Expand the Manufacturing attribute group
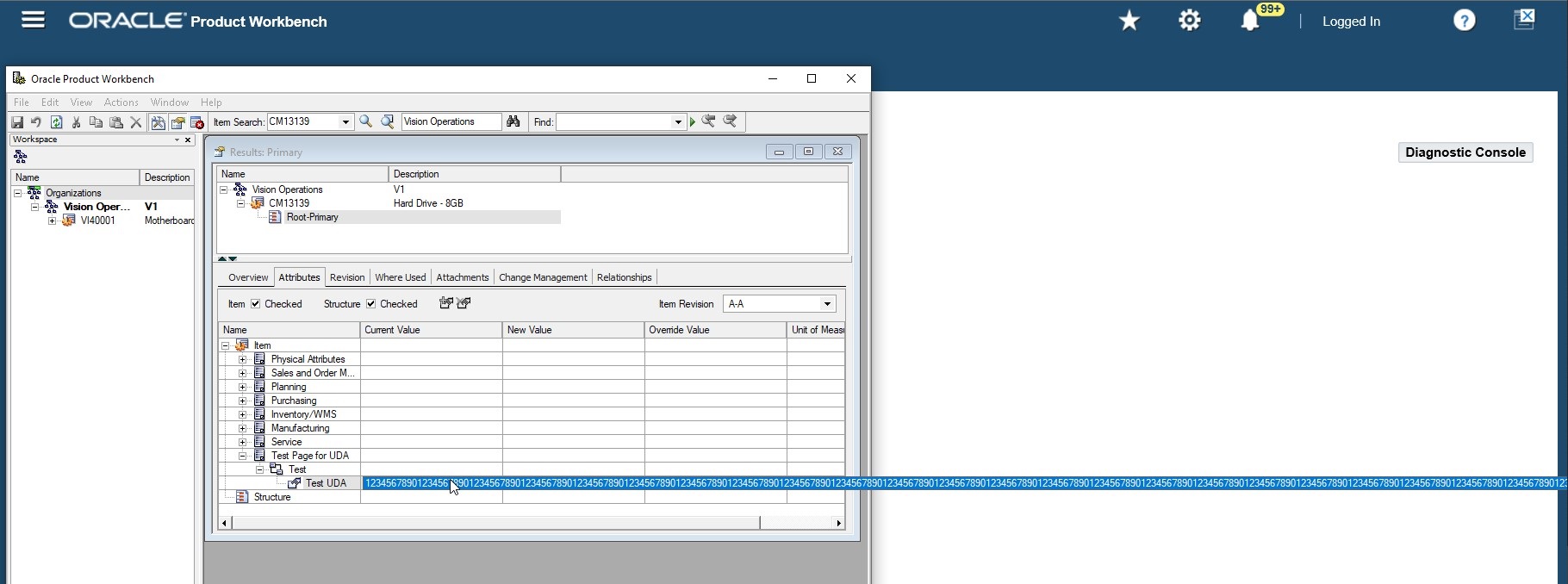Image resolution: width=1568 pixels, height=584 pixels. [x=242, y=428]
